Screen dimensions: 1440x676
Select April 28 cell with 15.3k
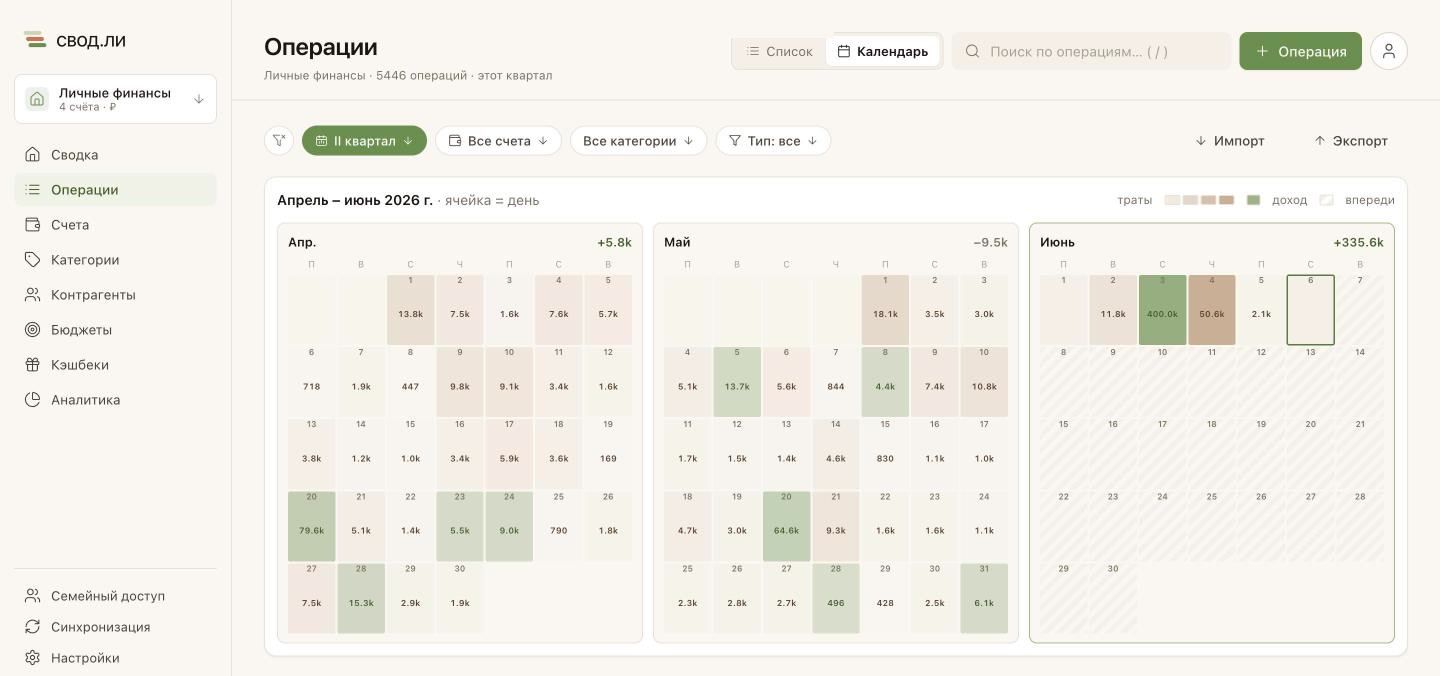(x=361, y=598)
